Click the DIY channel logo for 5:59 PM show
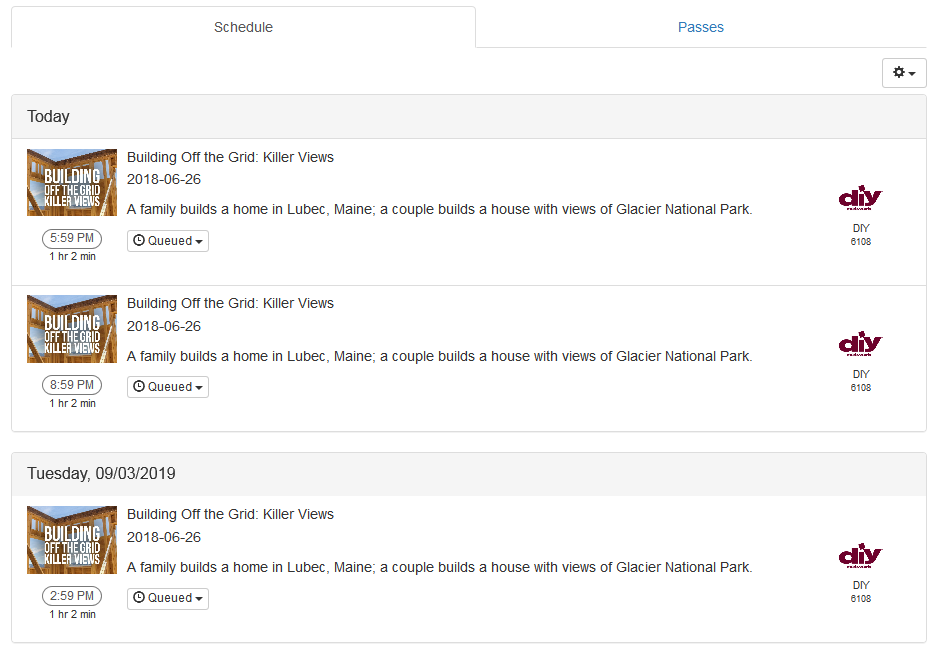The height and width of the screenshot is (661, 938). point(860,198)
